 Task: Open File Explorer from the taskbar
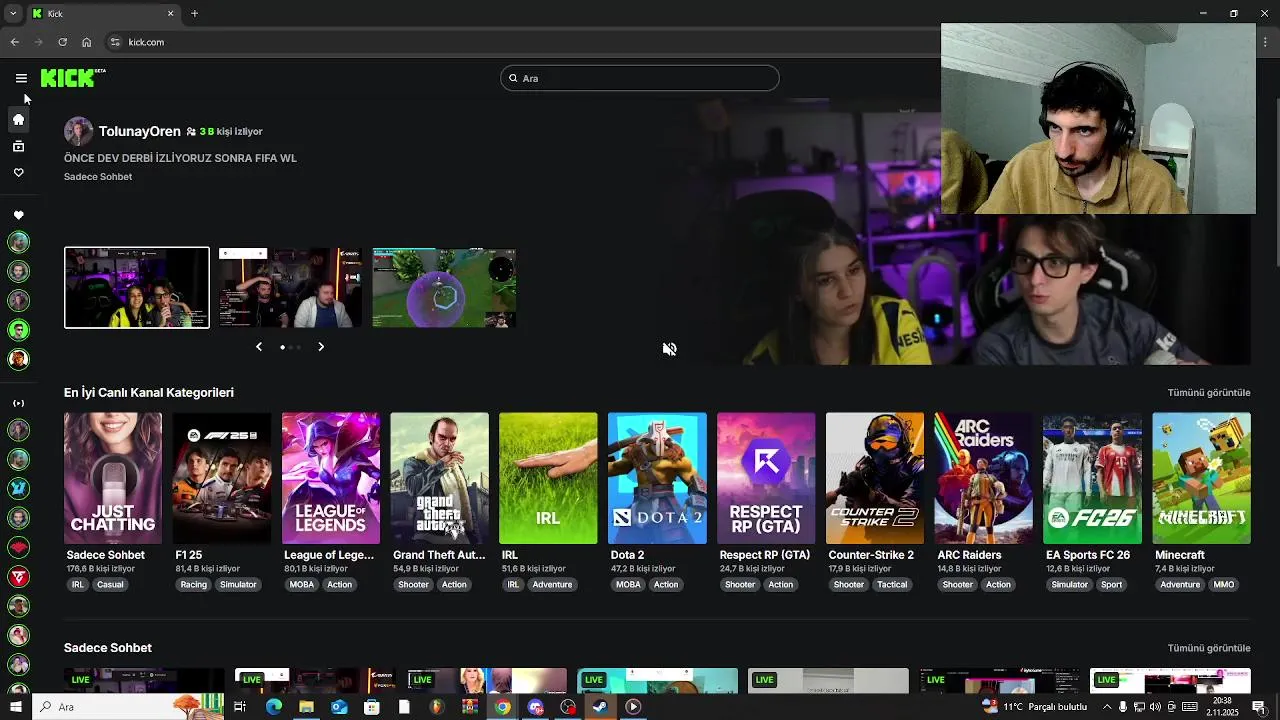click(306, 707)
